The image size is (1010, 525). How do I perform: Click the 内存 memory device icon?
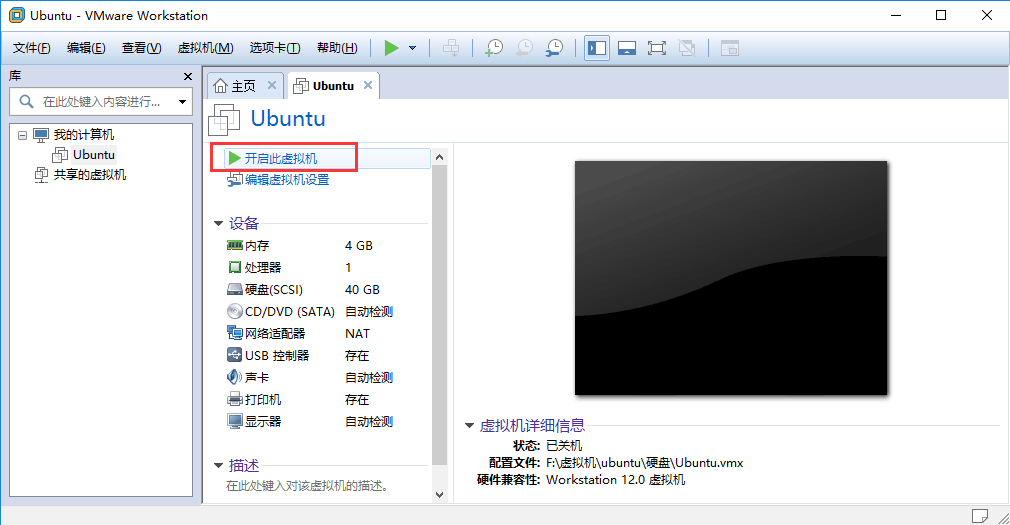(x=234, y=245)
